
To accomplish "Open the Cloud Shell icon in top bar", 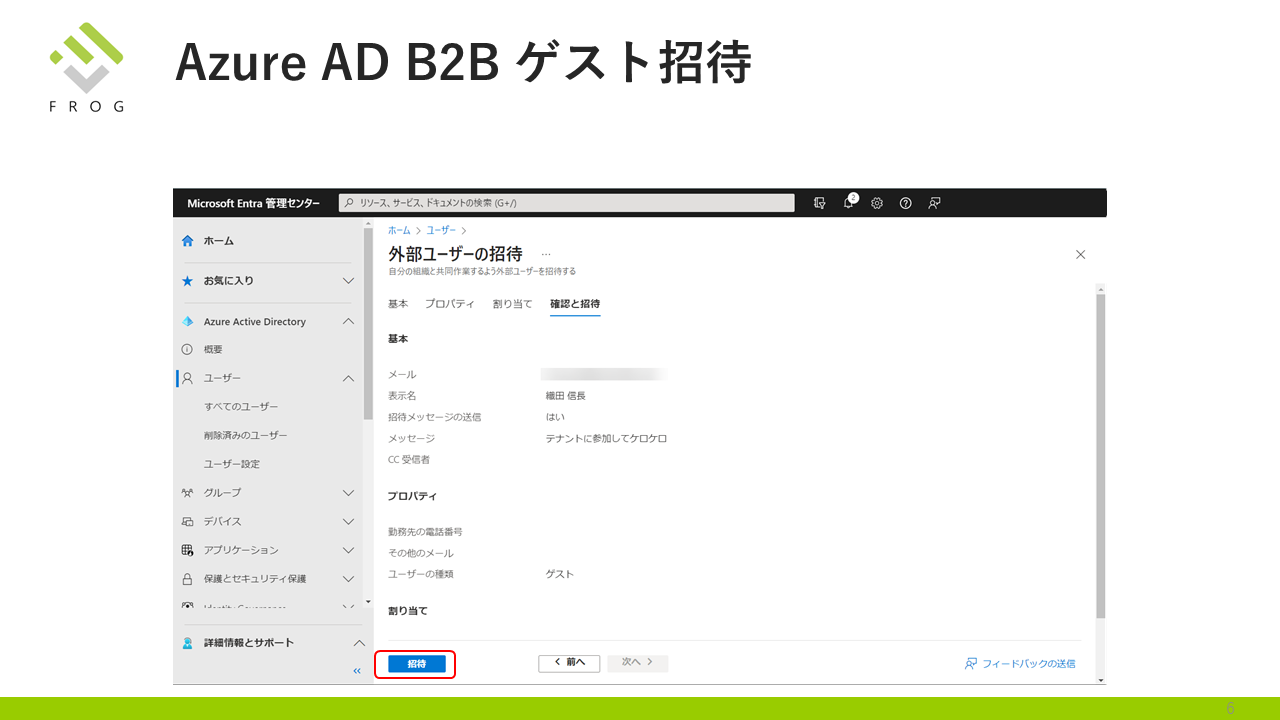I will pyautogui.click(x=820, y=203).
